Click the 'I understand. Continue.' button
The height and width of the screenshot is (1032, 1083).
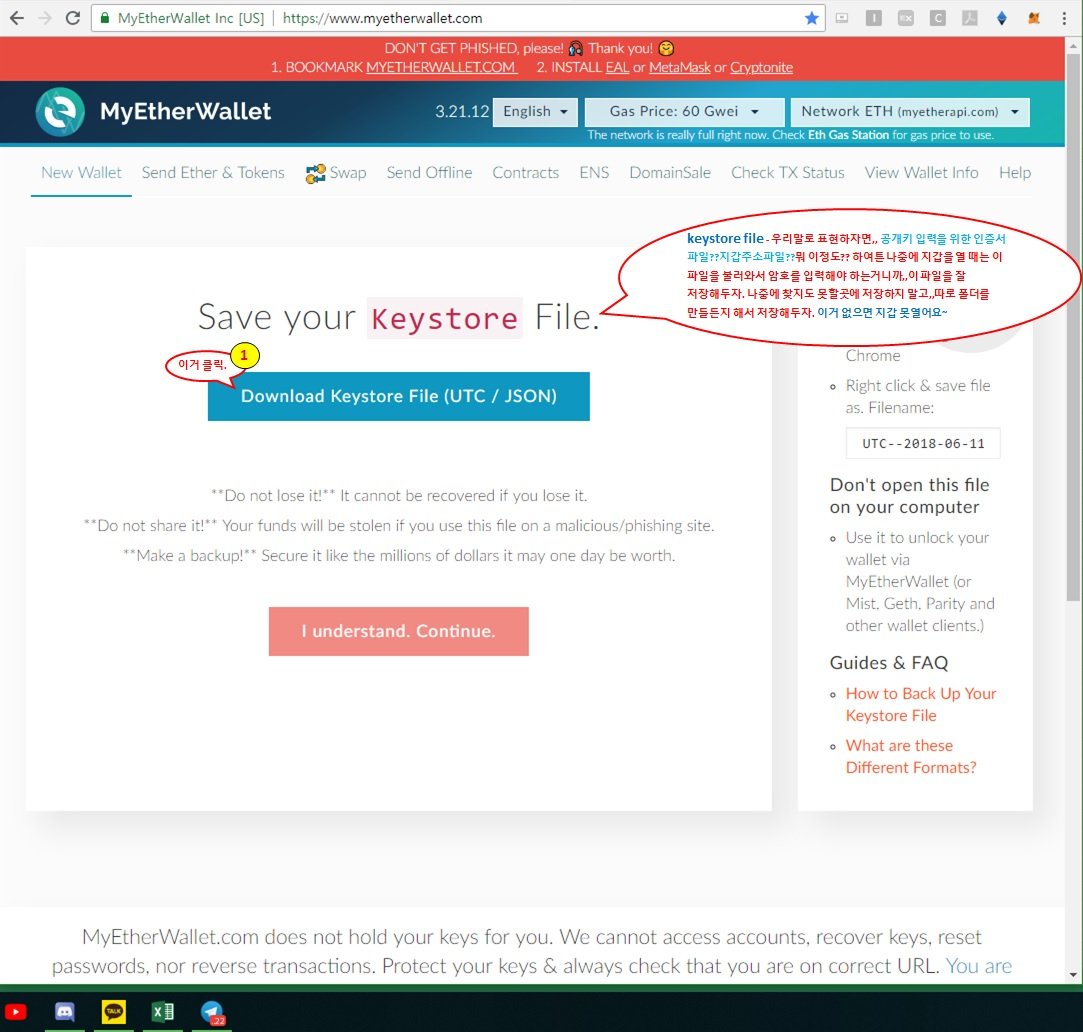click(399, 631)
